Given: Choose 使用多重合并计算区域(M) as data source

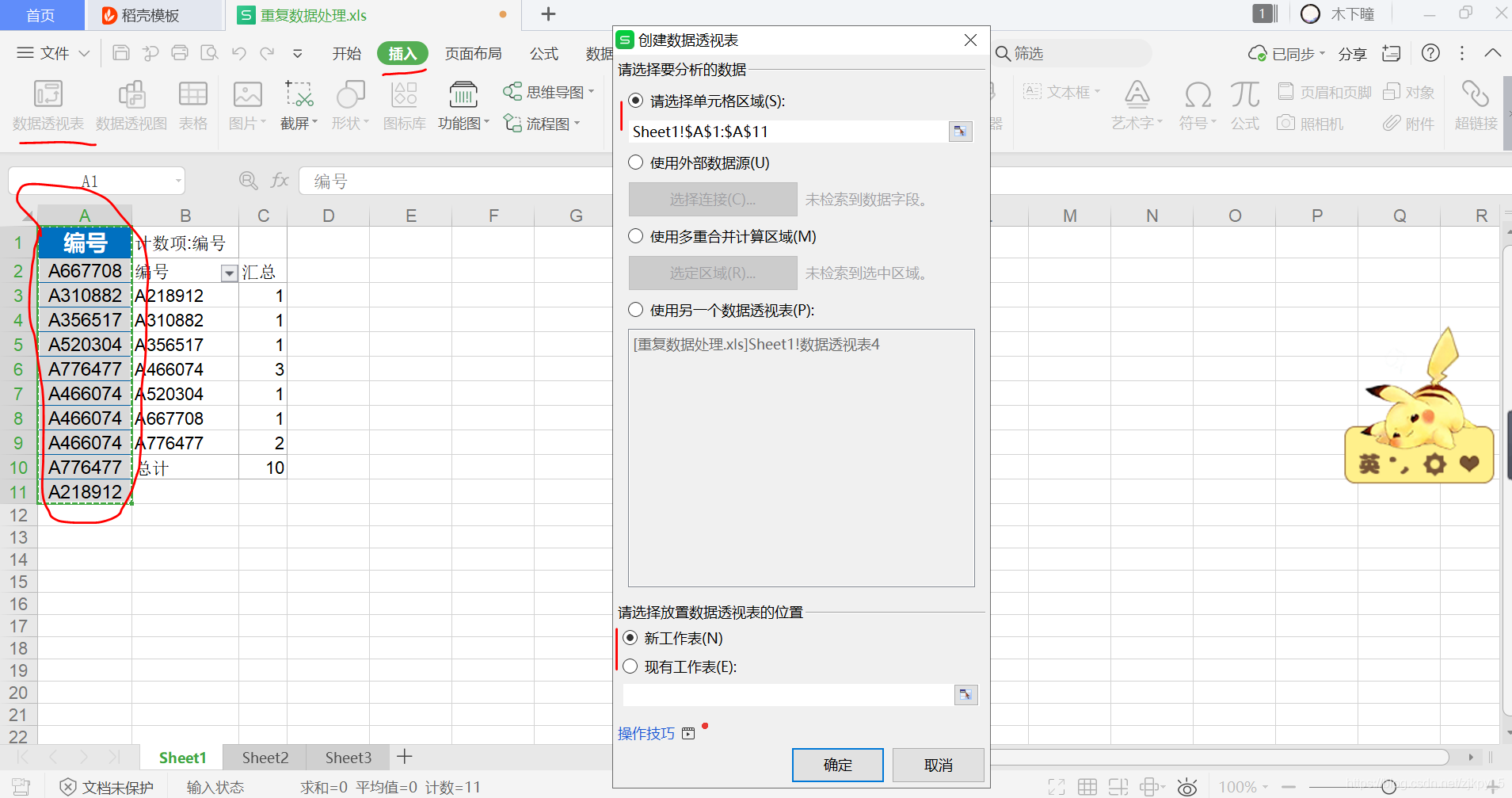Looking at the screenshot, I should pyautogui.click(x=636, y=236).
